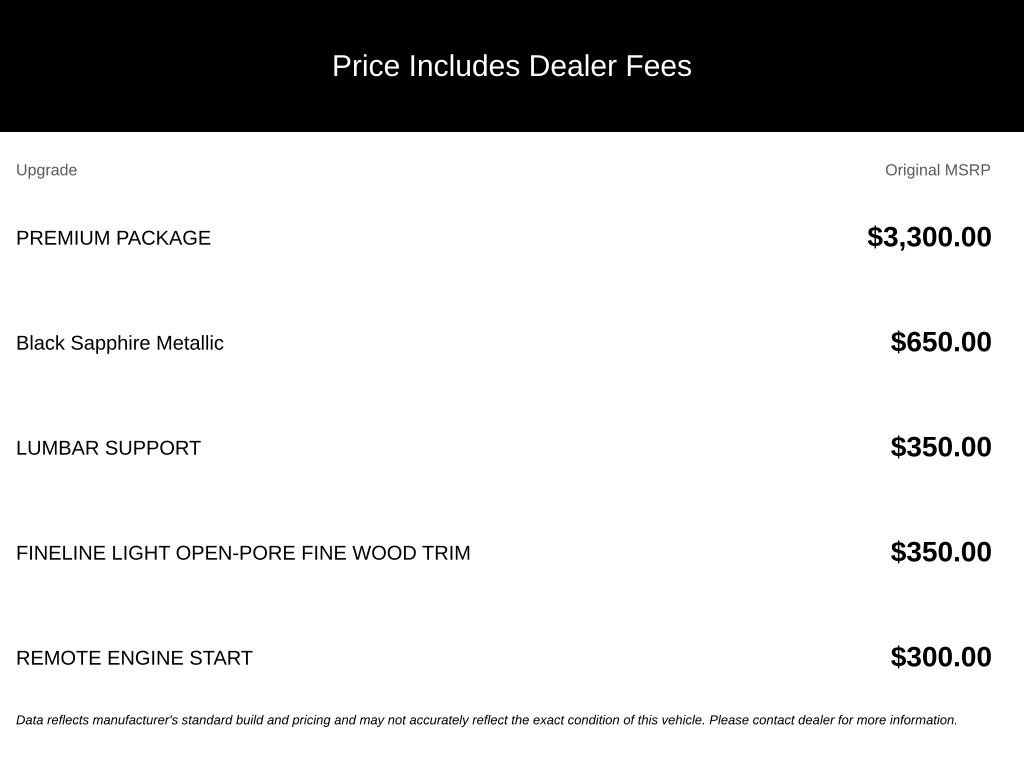This screenshot has height=768, width=1024.
Task: Click the data disclaimer footnote text
Action: [487, 720]
